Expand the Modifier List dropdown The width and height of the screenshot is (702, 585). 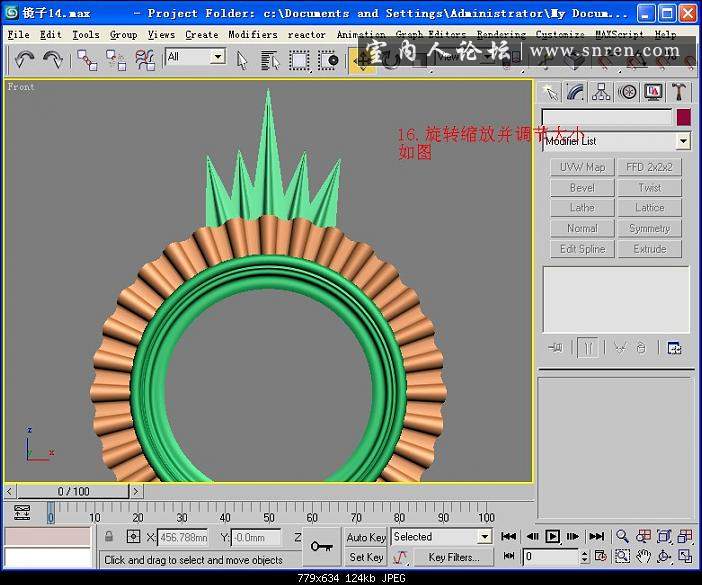[683, 141]
